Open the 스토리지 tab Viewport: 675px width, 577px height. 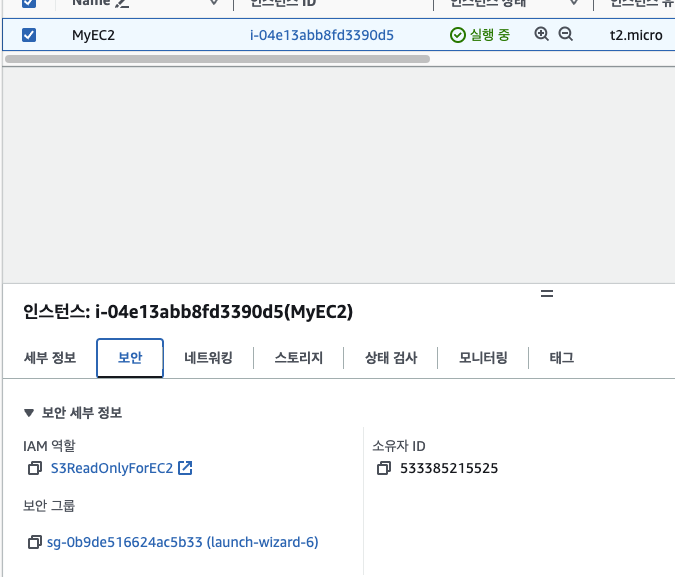pyautogui.click(x=298, y=358)
